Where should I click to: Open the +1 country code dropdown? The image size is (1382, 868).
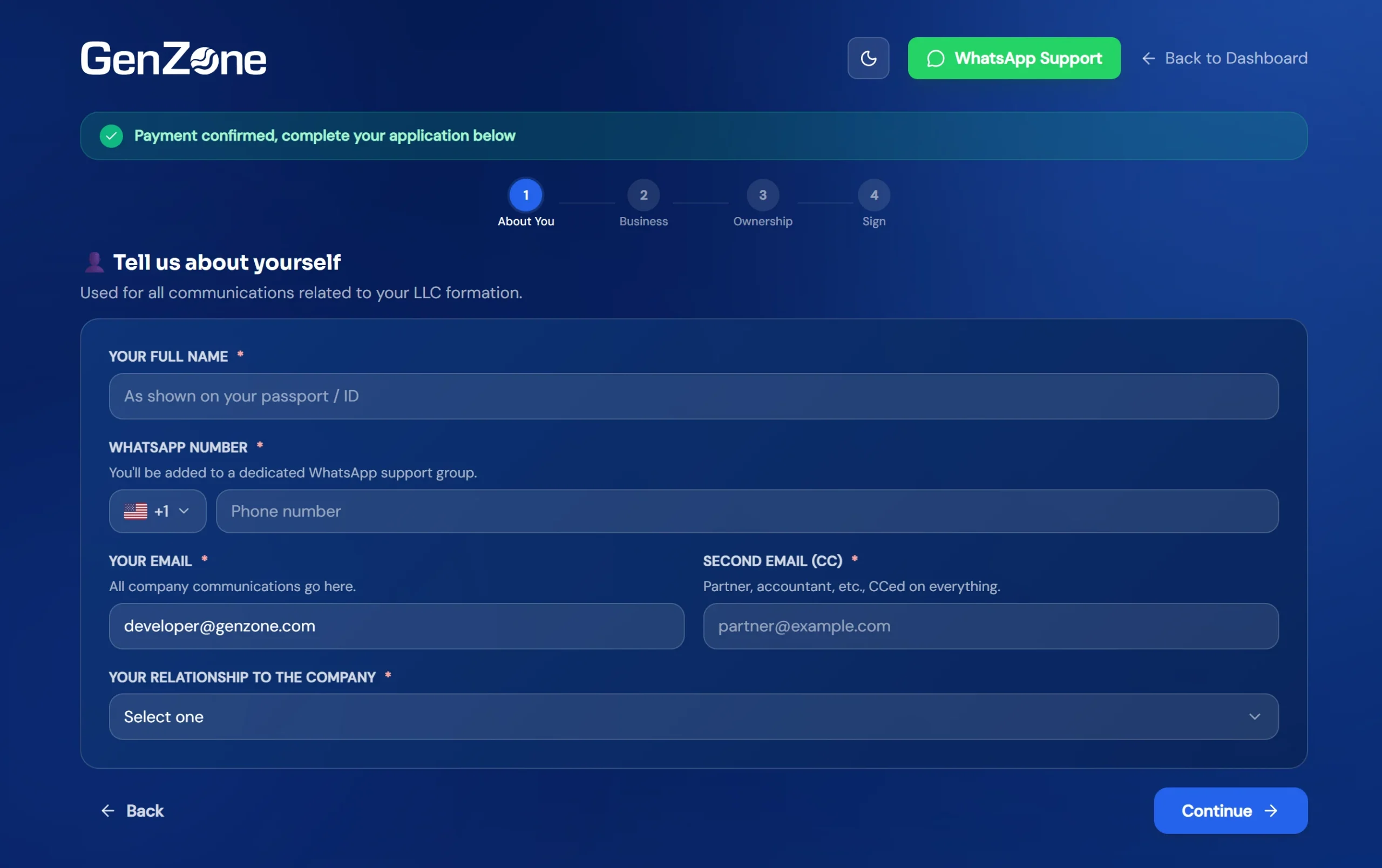[157, 511]
